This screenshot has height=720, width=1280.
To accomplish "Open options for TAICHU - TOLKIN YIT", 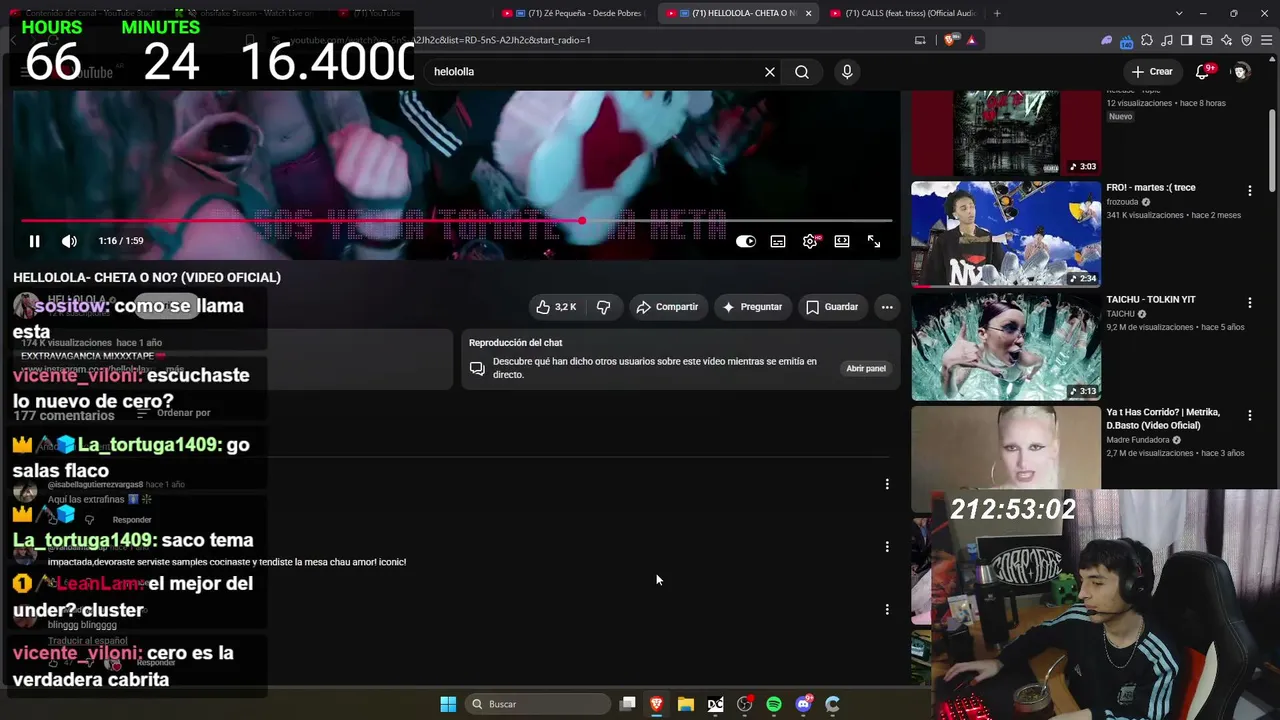I will [x=1249, y=302].
